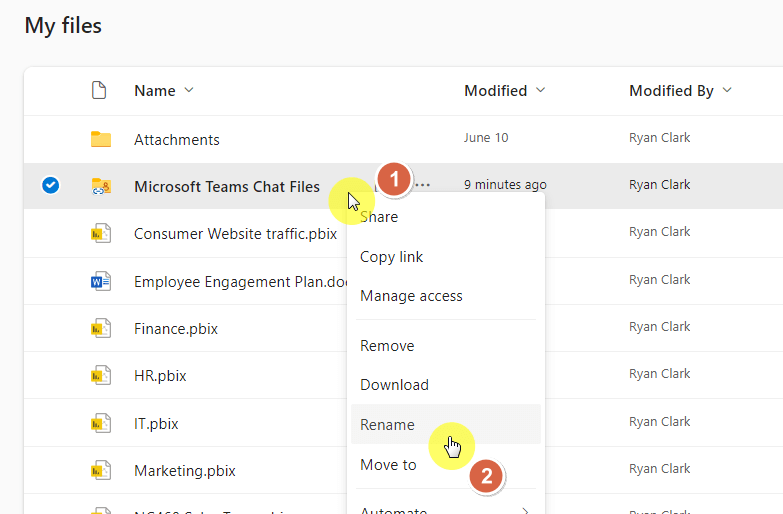Click Ryan Clark in the Marketing.pbix row
783x514 pixels.
pos(659,469)
